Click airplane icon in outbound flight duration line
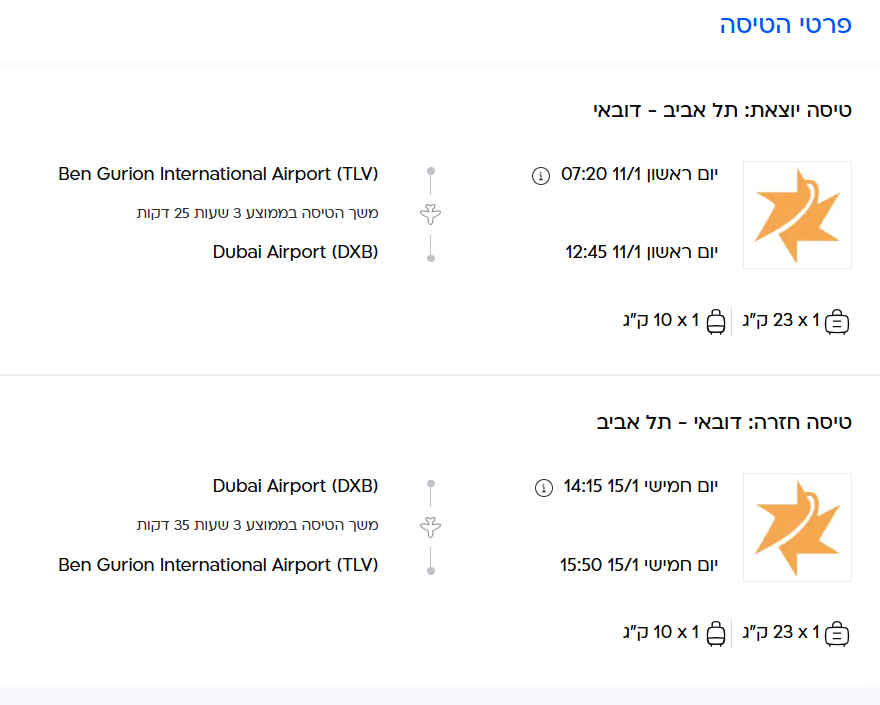Viewport: 880px width, 705px height. (x=431, y=213)
